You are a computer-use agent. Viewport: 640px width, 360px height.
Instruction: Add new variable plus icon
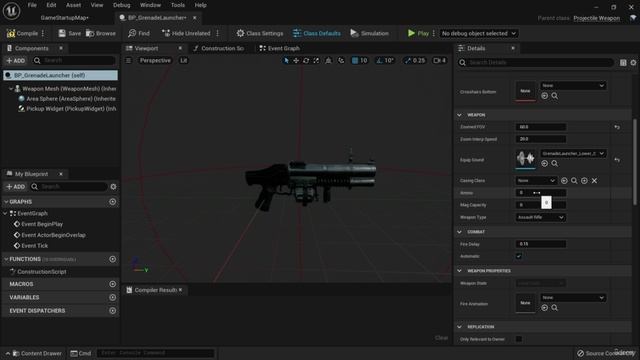tap(113, 298)
